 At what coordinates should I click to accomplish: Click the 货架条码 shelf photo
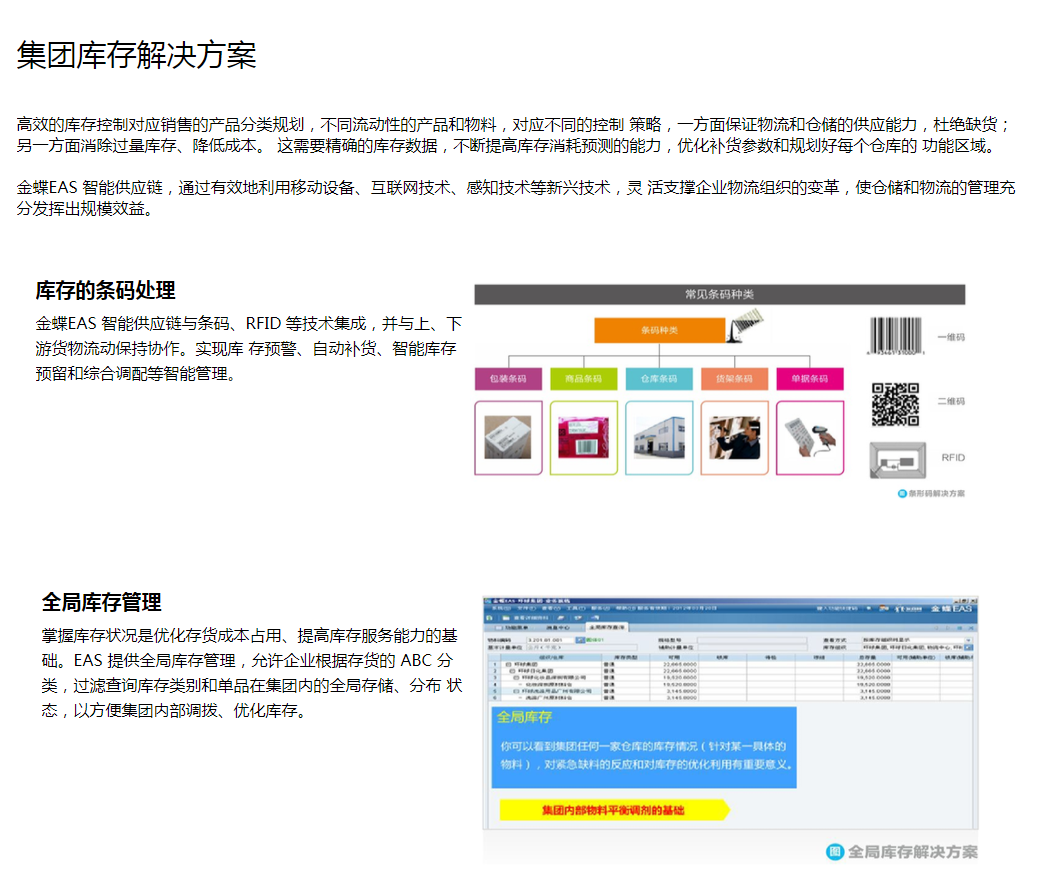pyautogui.click(x=734, y=438)
